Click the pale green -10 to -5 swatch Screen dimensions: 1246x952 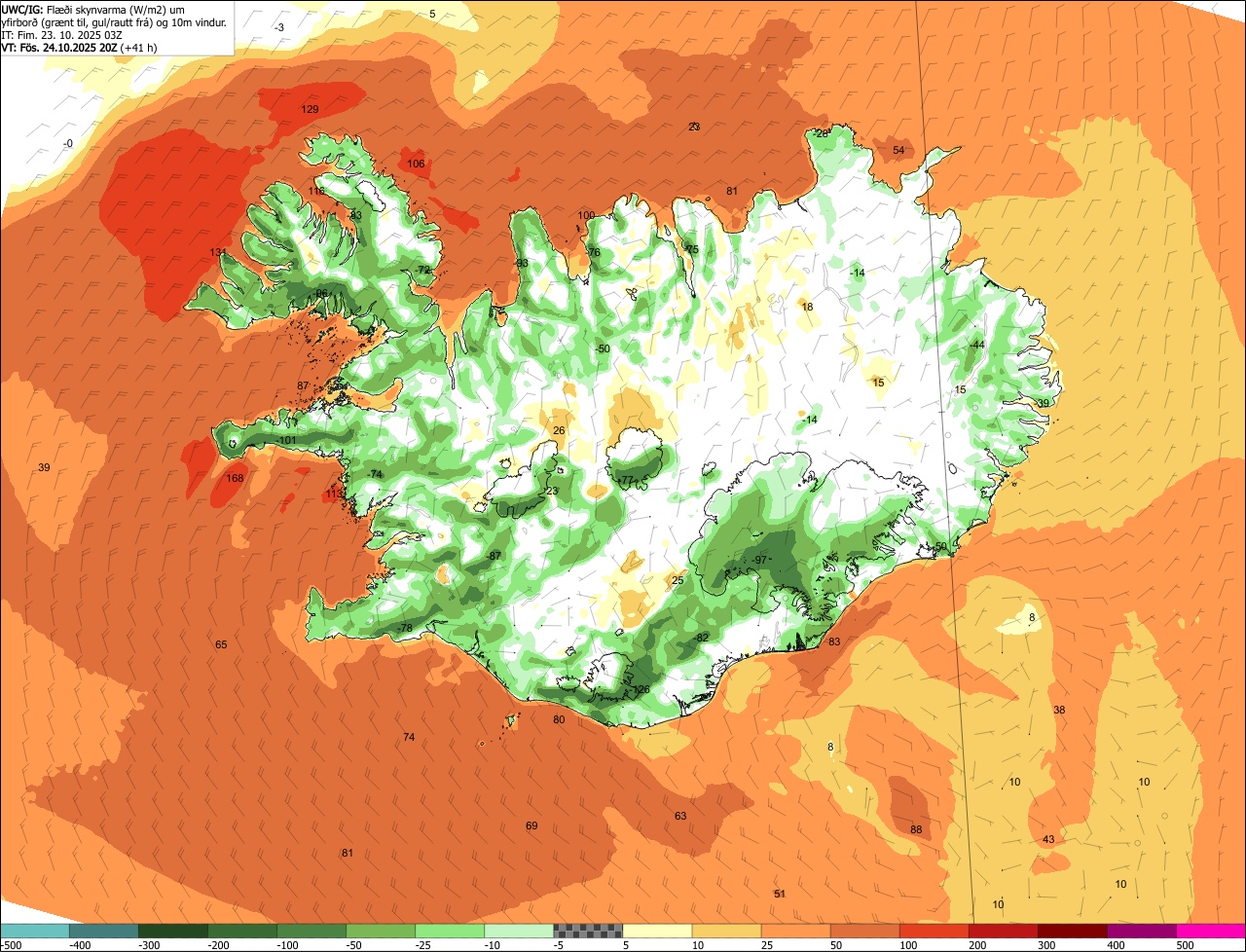[x=519, y=931]
